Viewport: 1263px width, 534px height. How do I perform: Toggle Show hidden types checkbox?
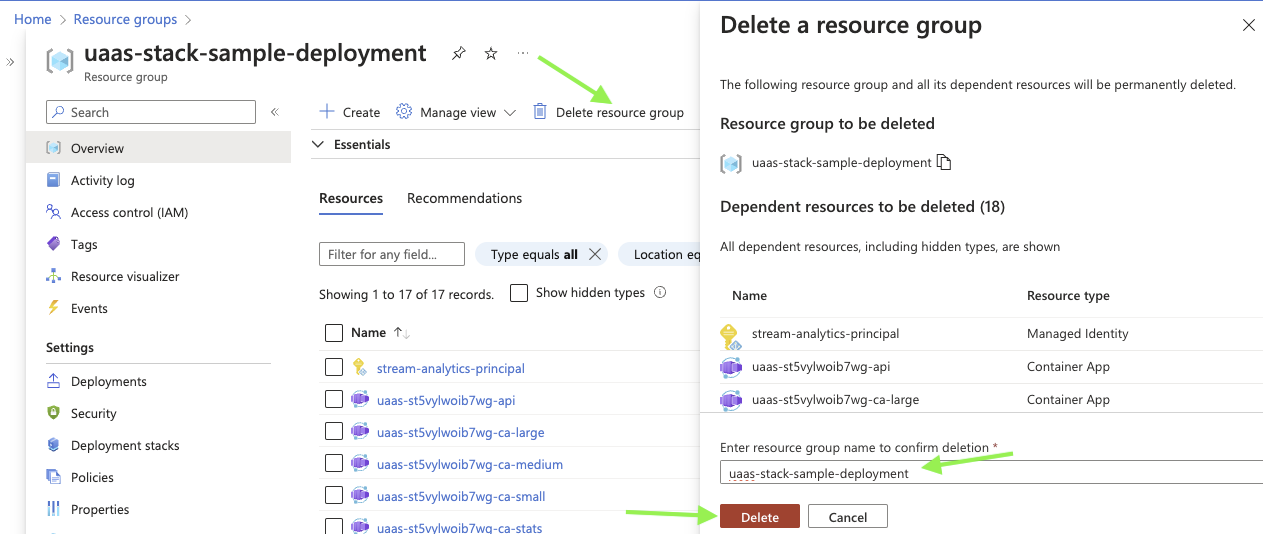point(519,293)
